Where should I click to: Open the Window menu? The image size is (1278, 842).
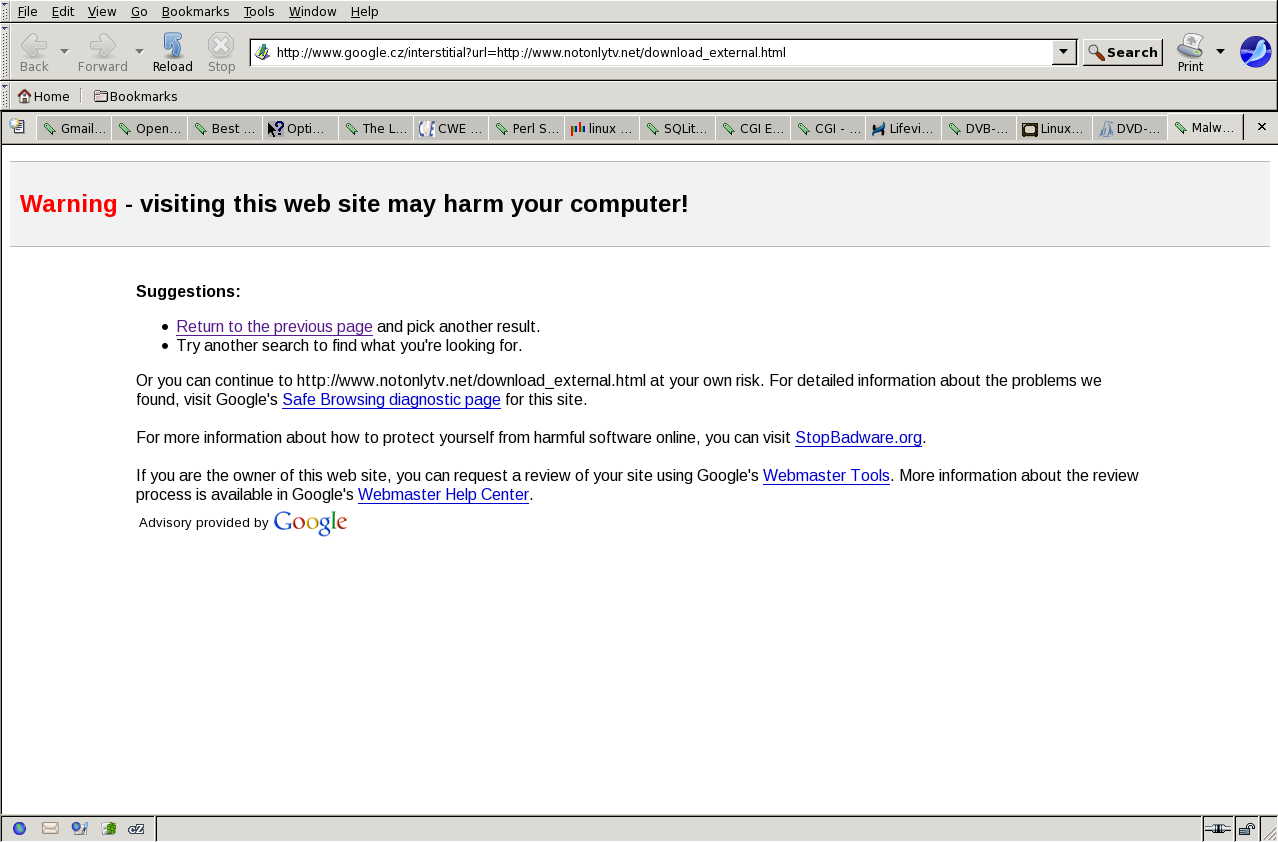click(312, 11)
